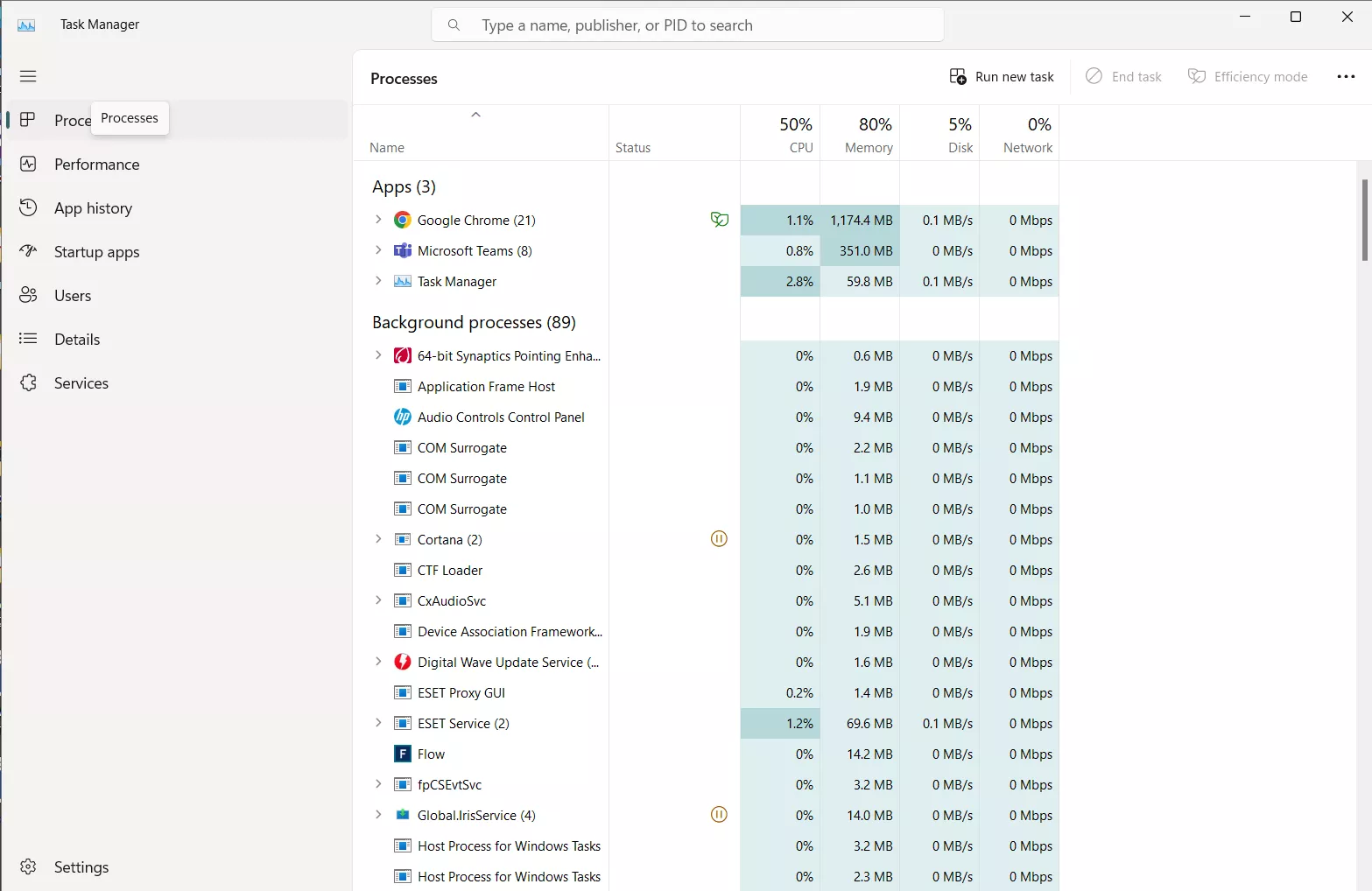Select the Users icon in sidebar
Screen dimensions: 1372x891
click(x=28, y=296)
